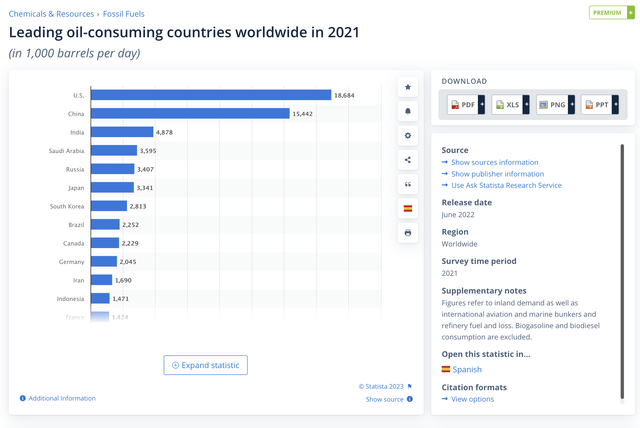Click the flag icon beside Statista 2023
640x428 pixels.
tap(409, 386)
